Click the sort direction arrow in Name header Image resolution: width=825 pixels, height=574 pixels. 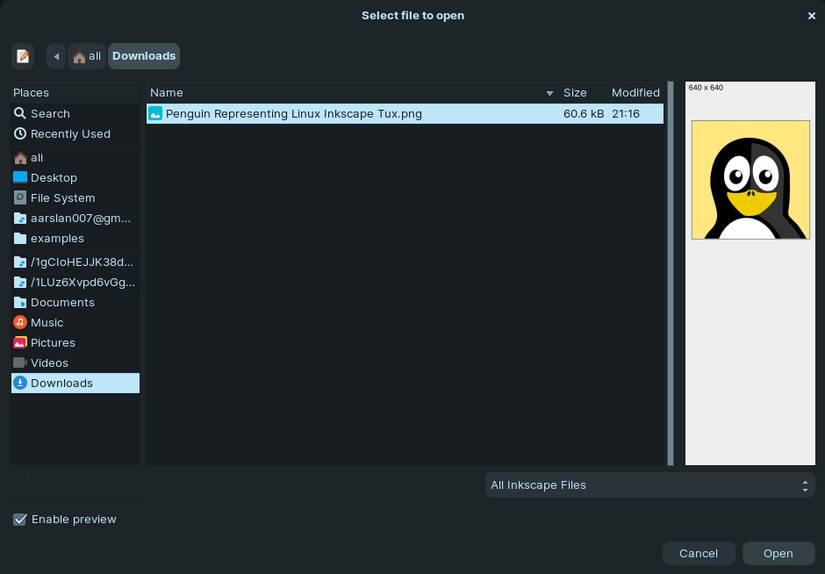point(549,93)
